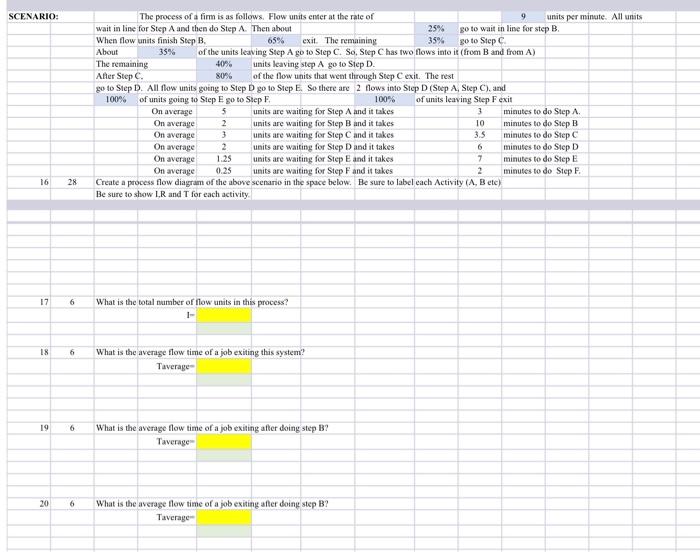Select the 3 minutes value for Step A
Image resolution: width=700 pixels, height=552 pixels.
480,111
